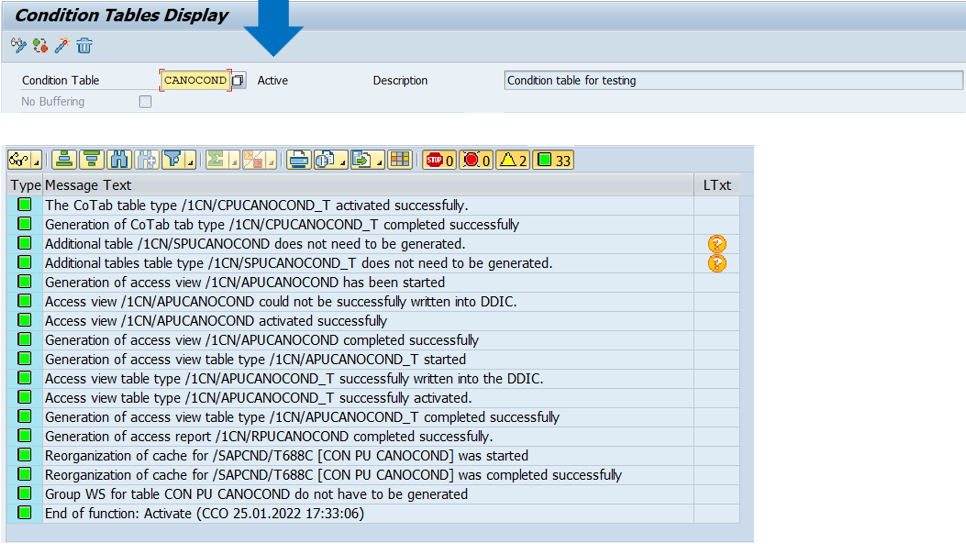This screenshot has width=966, height=544.
Task: Filter by warning messages showing count 2
Action: (512, 160)
